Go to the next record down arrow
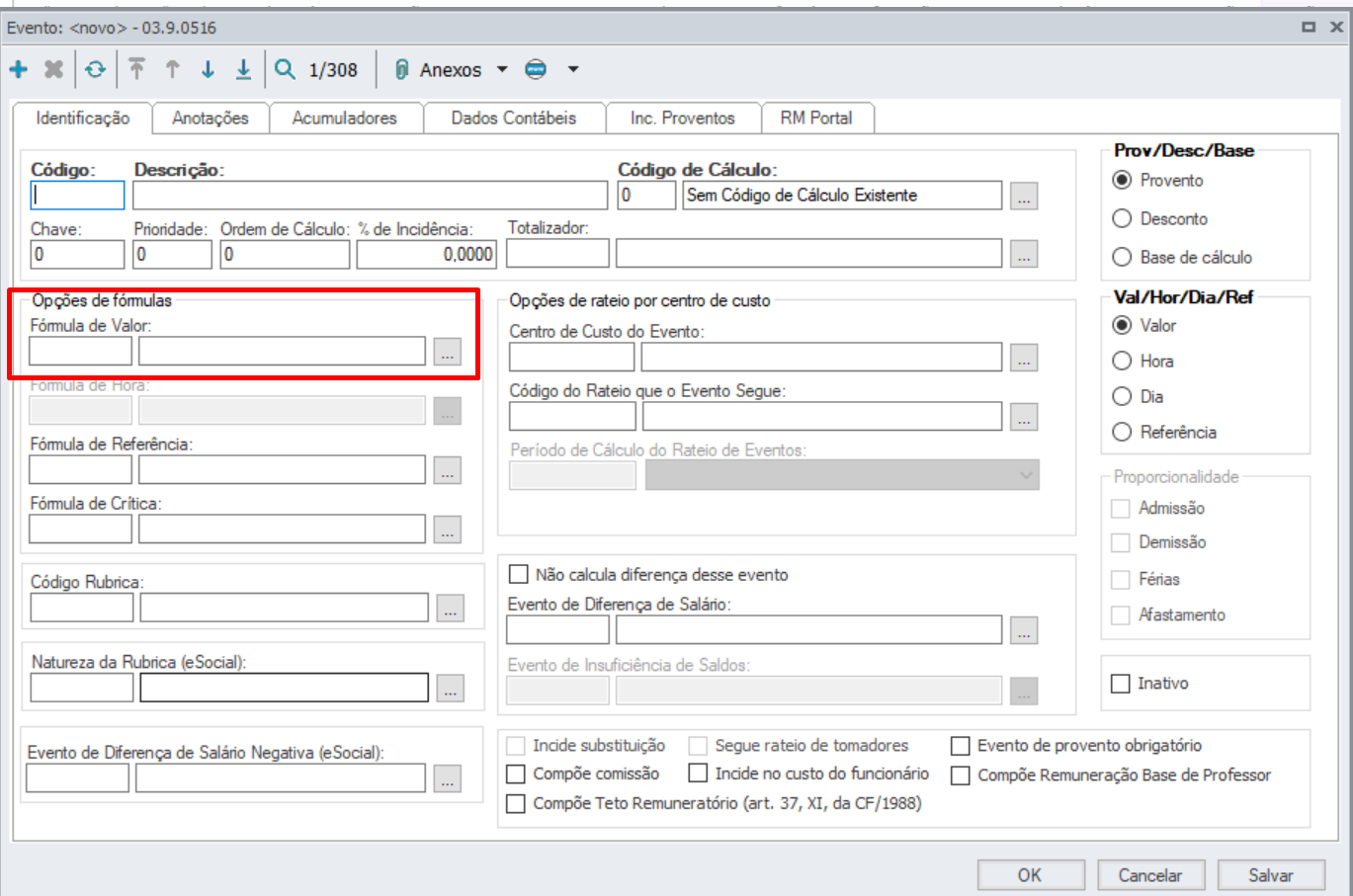The width and height of the screenshot is (1353, 896). pos(208,69)
